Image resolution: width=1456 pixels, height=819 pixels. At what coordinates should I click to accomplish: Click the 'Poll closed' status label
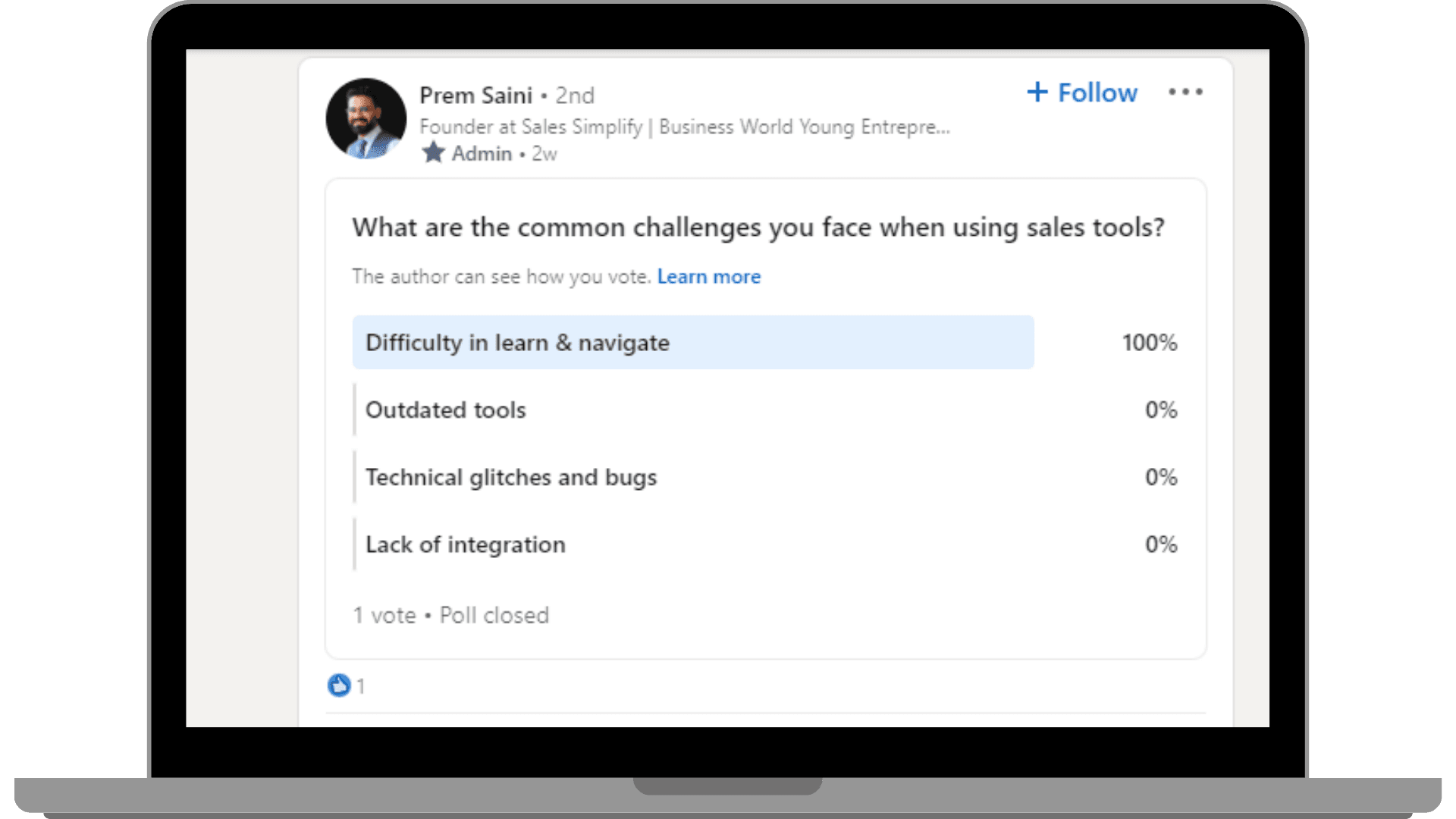coord(493,615)
